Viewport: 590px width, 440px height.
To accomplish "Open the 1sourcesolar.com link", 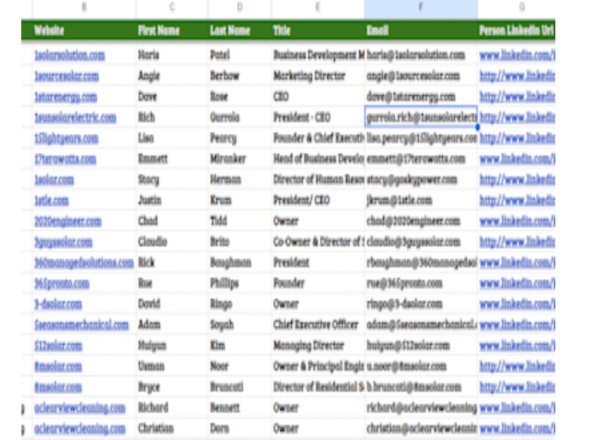I will 67,76.
